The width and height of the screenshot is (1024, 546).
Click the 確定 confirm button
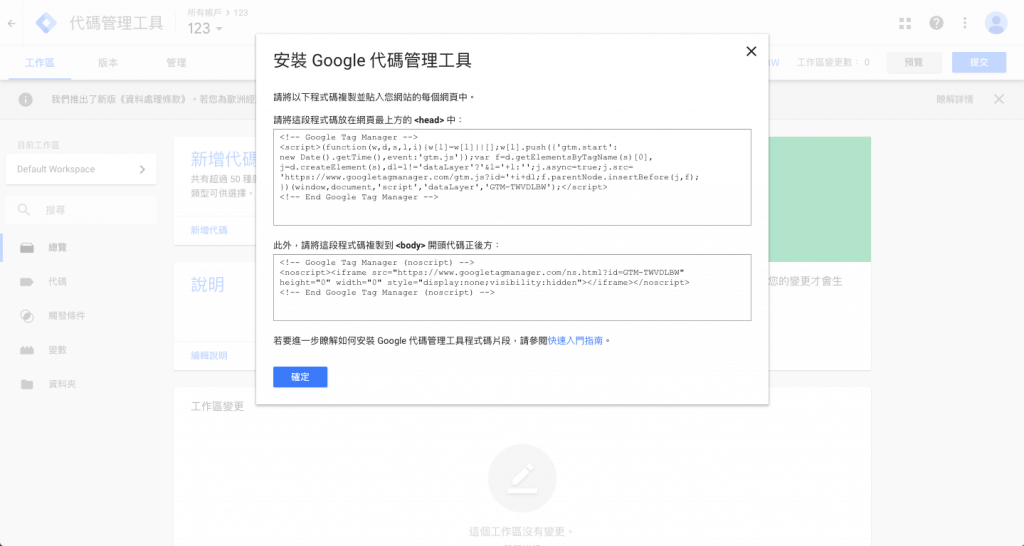tap(300, 377)
